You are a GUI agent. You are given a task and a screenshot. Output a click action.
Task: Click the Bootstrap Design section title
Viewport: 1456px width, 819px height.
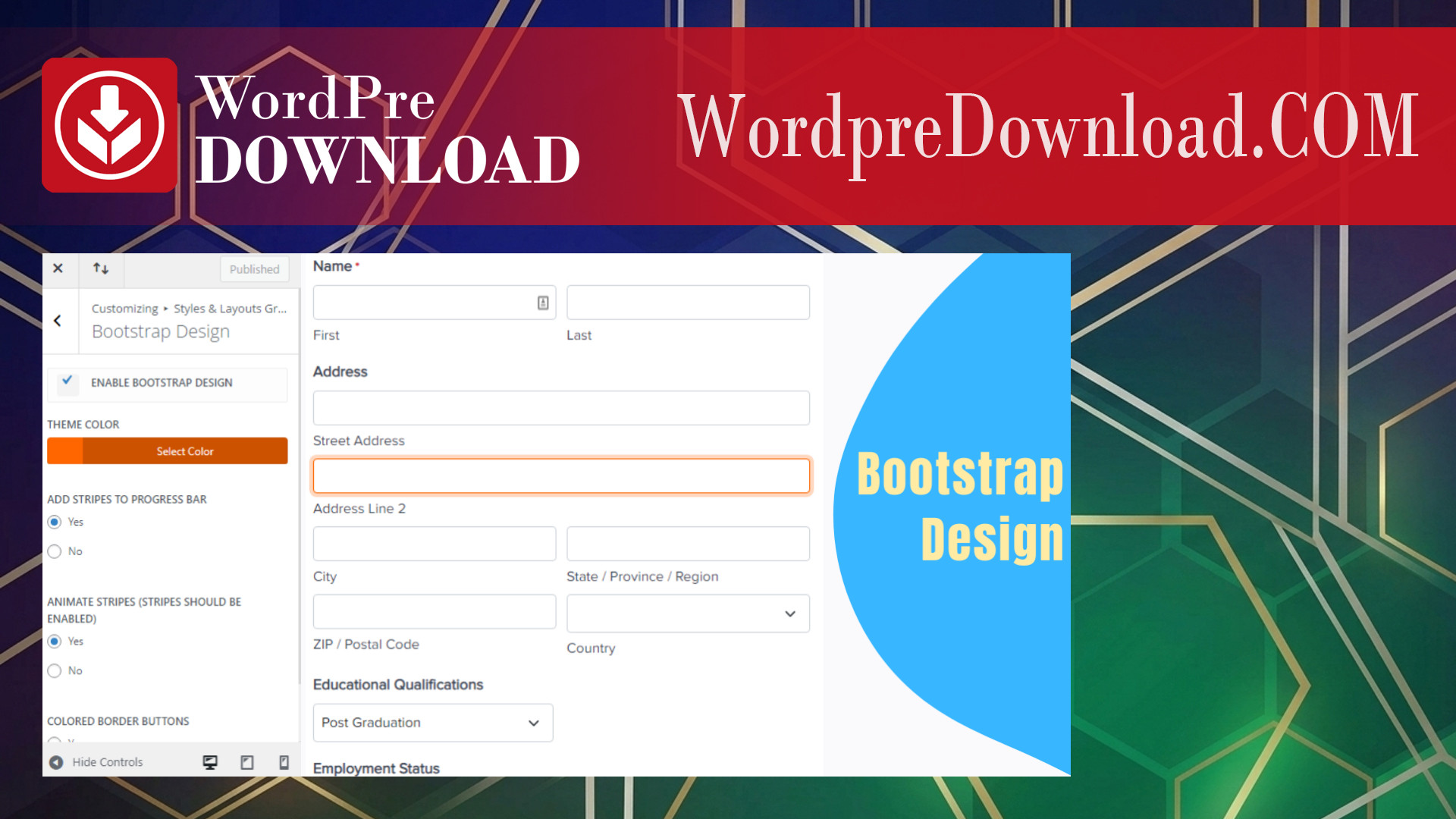click(x=161, y=332)
